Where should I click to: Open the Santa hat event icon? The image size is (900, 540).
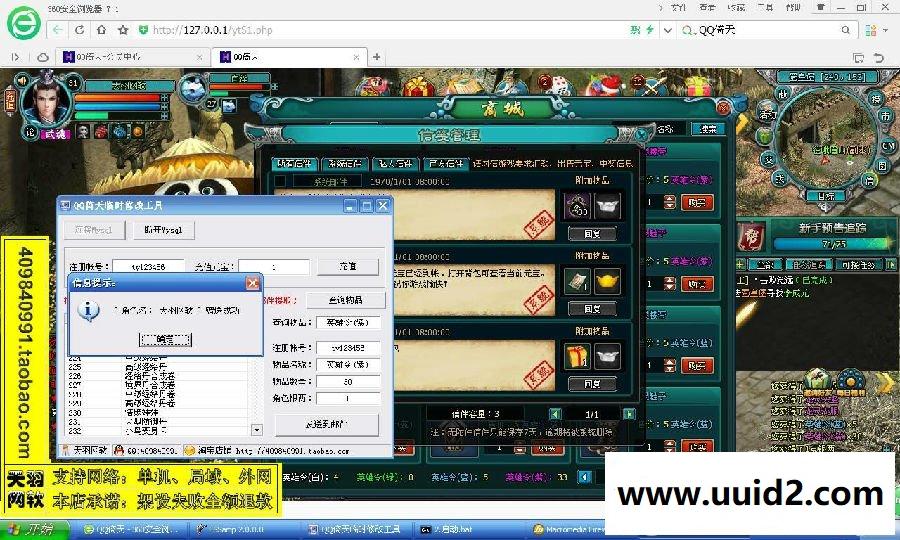point(606,86)
